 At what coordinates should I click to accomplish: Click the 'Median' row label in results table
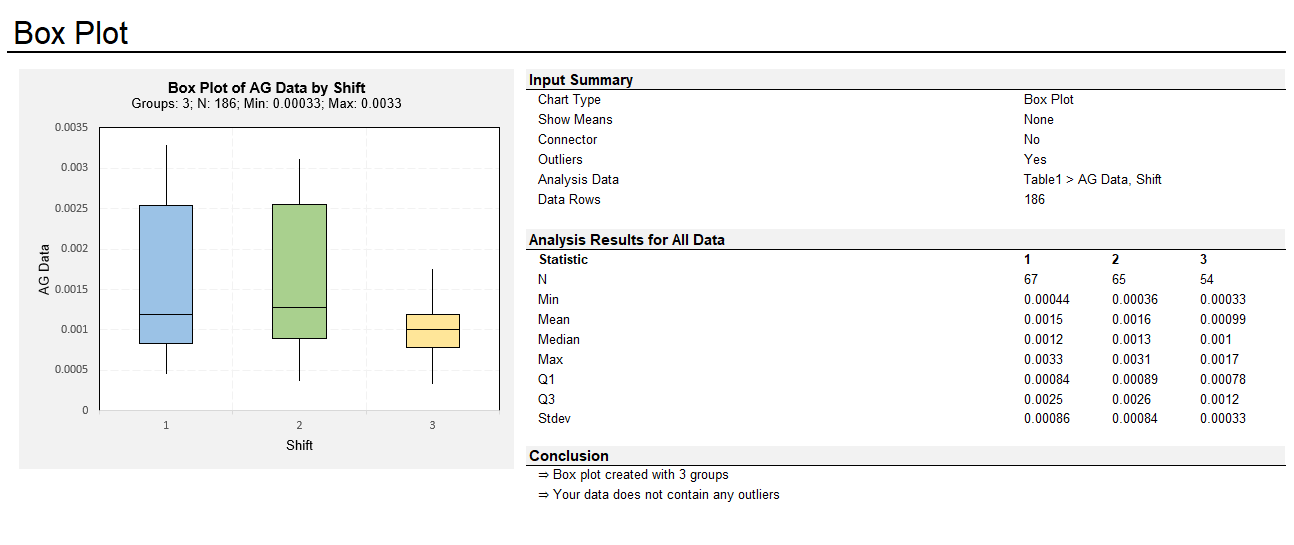point(558,340)
